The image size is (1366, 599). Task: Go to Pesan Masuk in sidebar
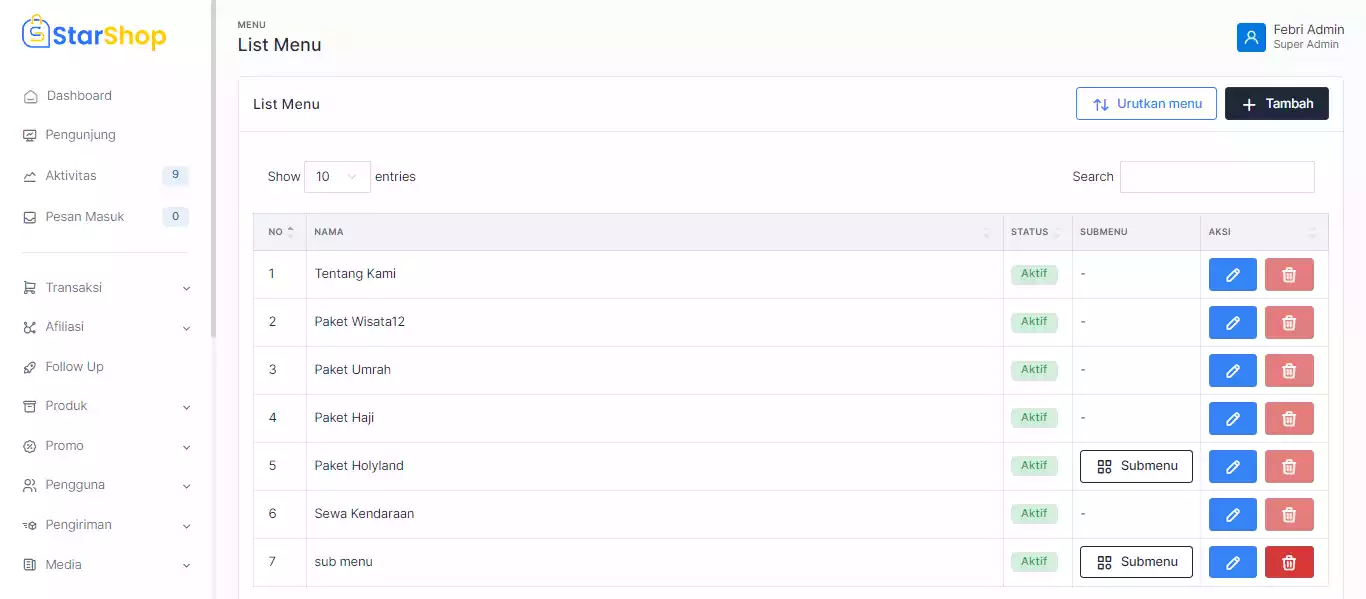[85, 217]
